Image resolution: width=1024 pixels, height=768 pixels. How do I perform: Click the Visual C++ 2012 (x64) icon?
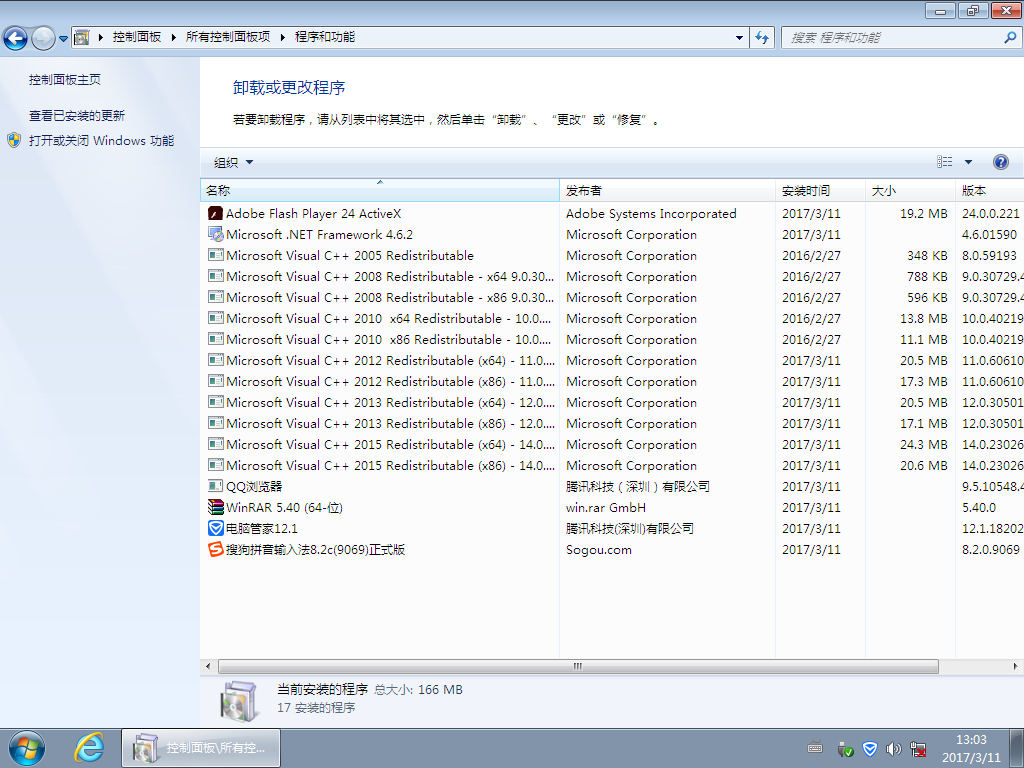(216, 360)
